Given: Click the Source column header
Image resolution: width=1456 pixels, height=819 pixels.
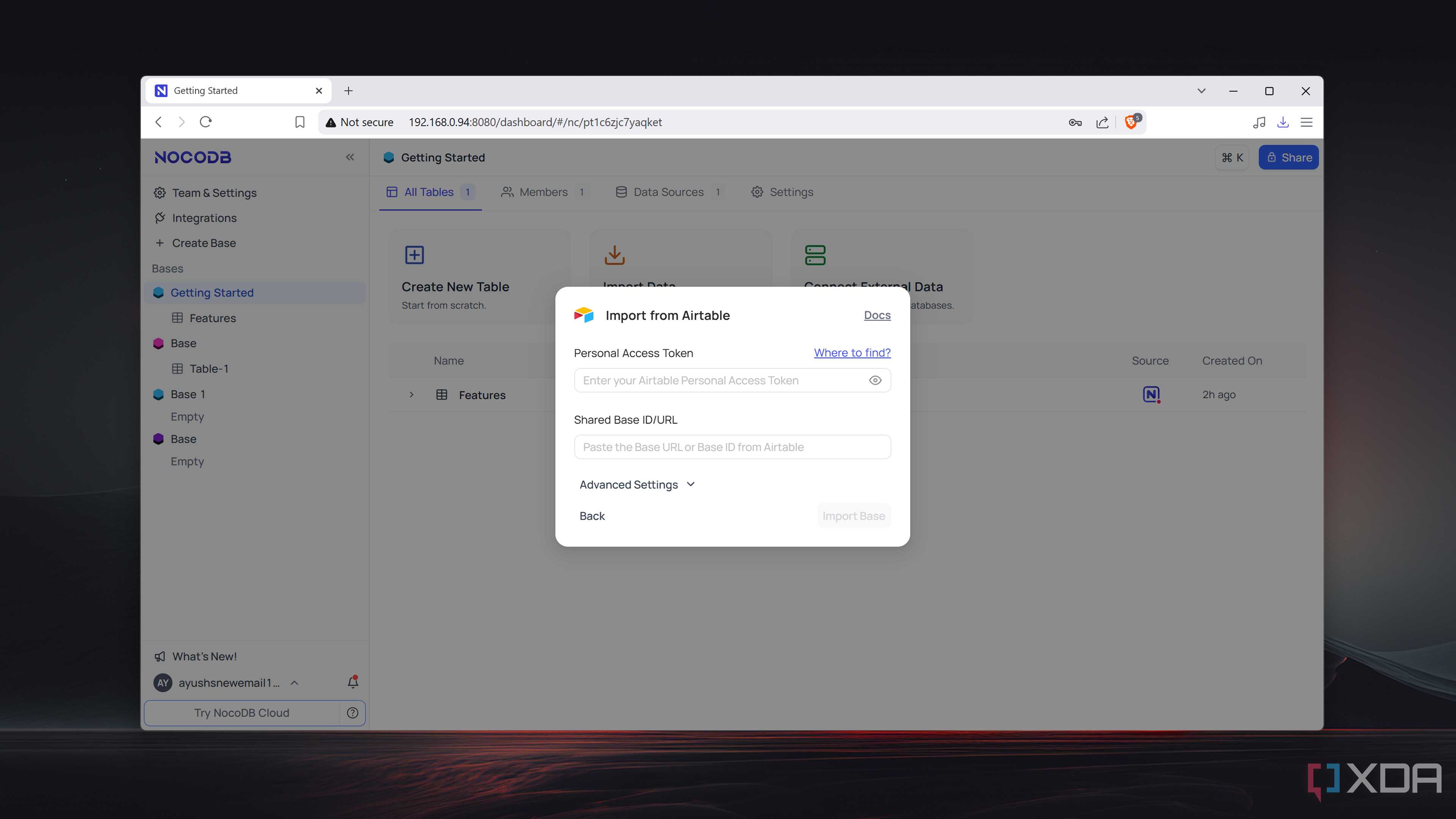Looking at the screenshot, I should pyautogui.click(x=1150, y=361).
